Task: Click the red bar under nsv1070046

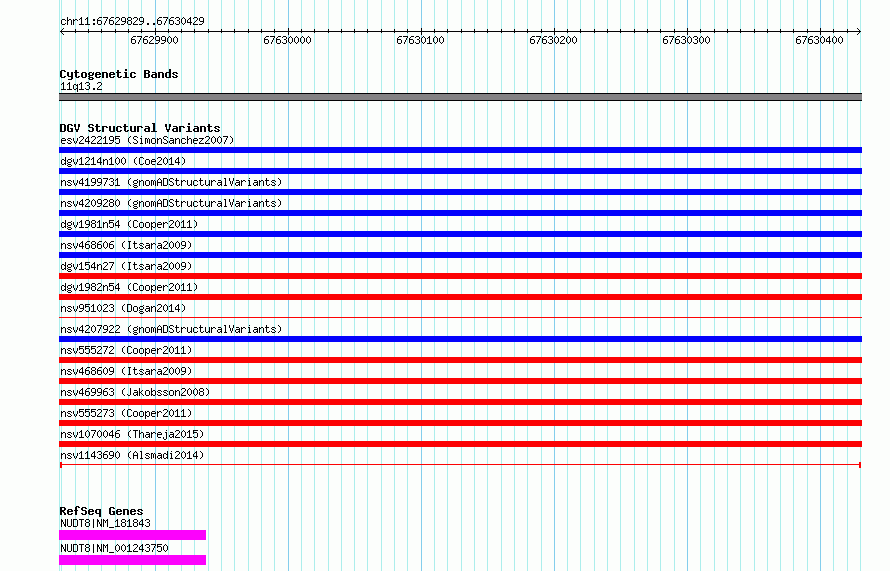Action: point(460,444)
